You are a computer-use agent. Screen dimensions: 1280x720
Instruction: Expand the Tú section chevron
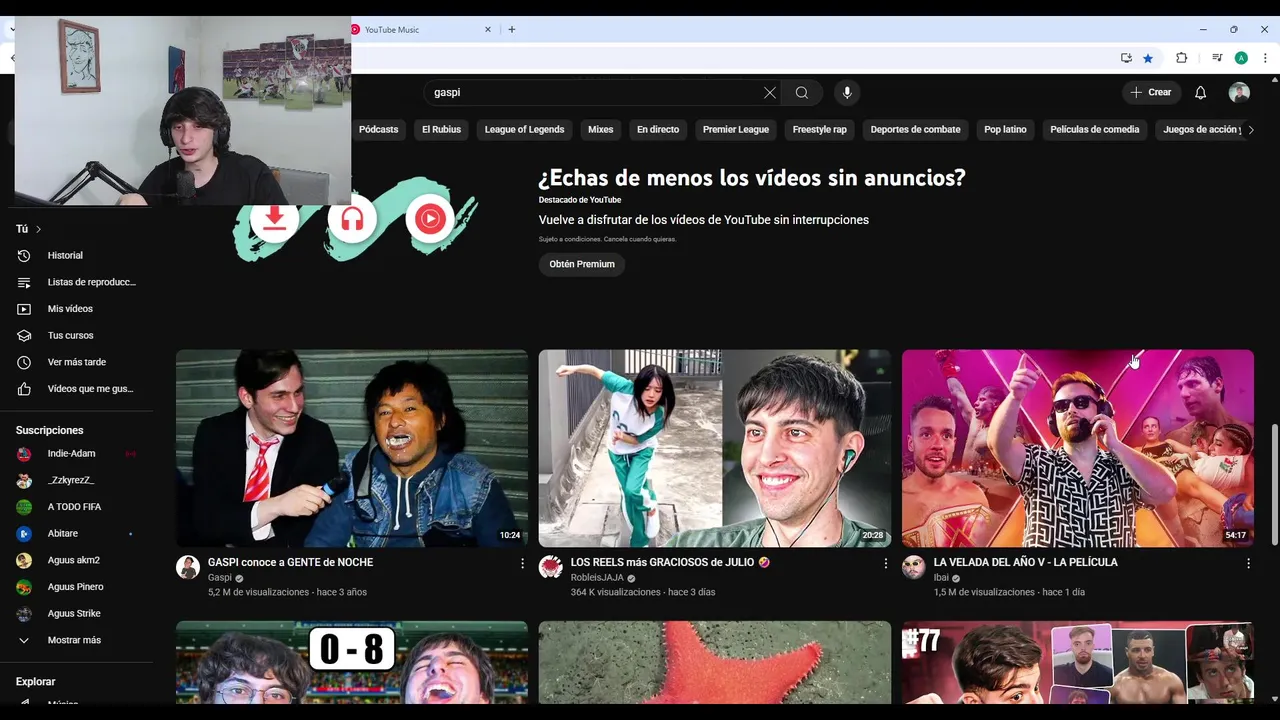point(38,229)
